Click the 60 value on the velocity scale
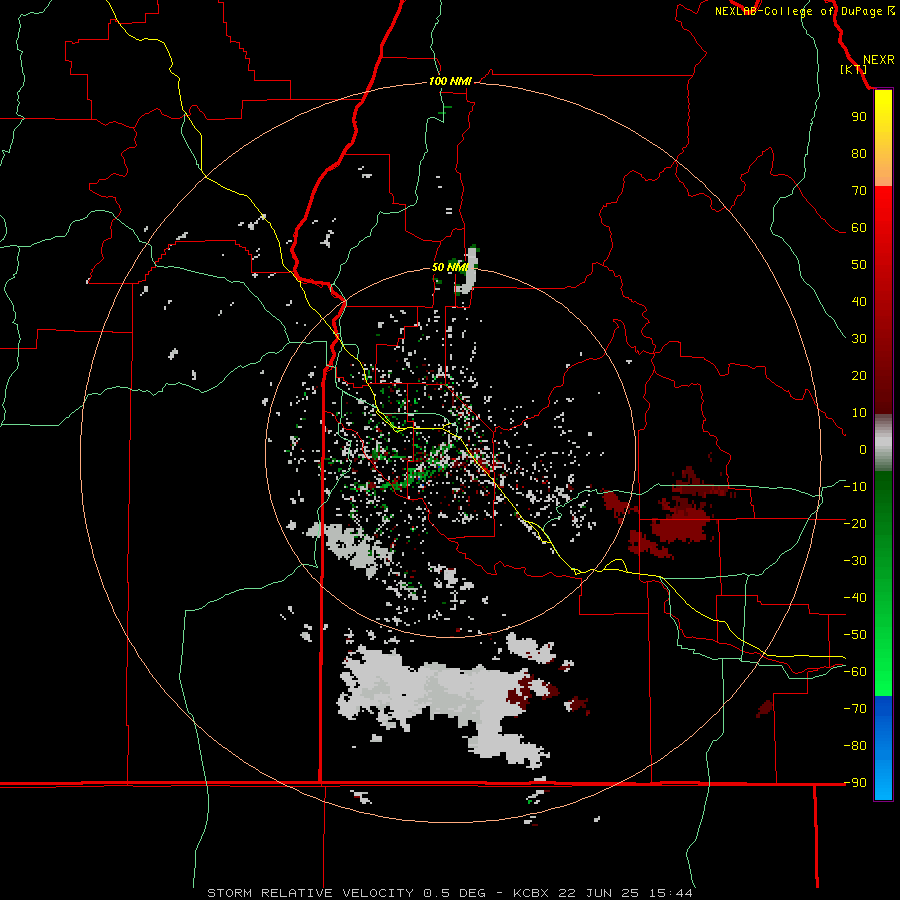The image size is (900, 900). click(x=859, y=227)
